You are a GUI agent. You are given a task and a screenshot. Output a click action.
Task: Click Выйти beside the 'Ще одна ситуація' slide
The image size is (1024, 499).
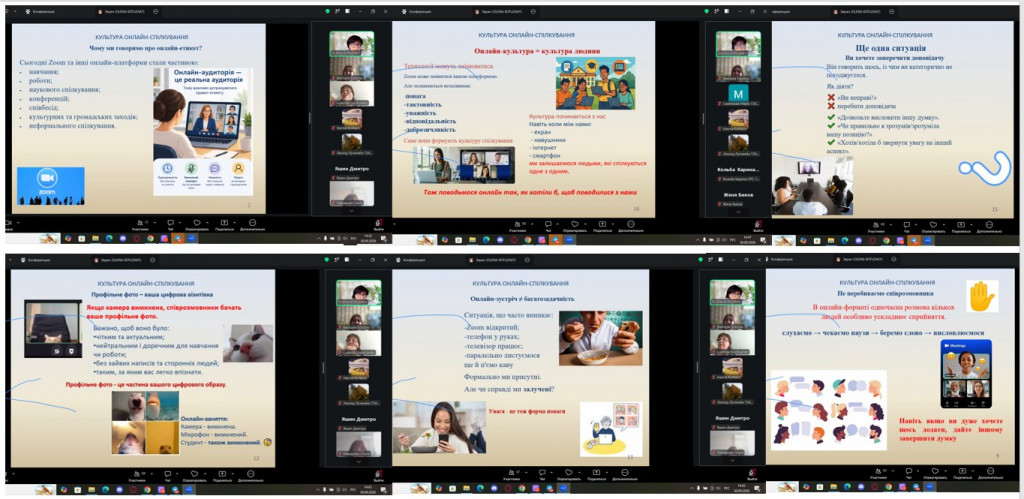tap(758, 227)
